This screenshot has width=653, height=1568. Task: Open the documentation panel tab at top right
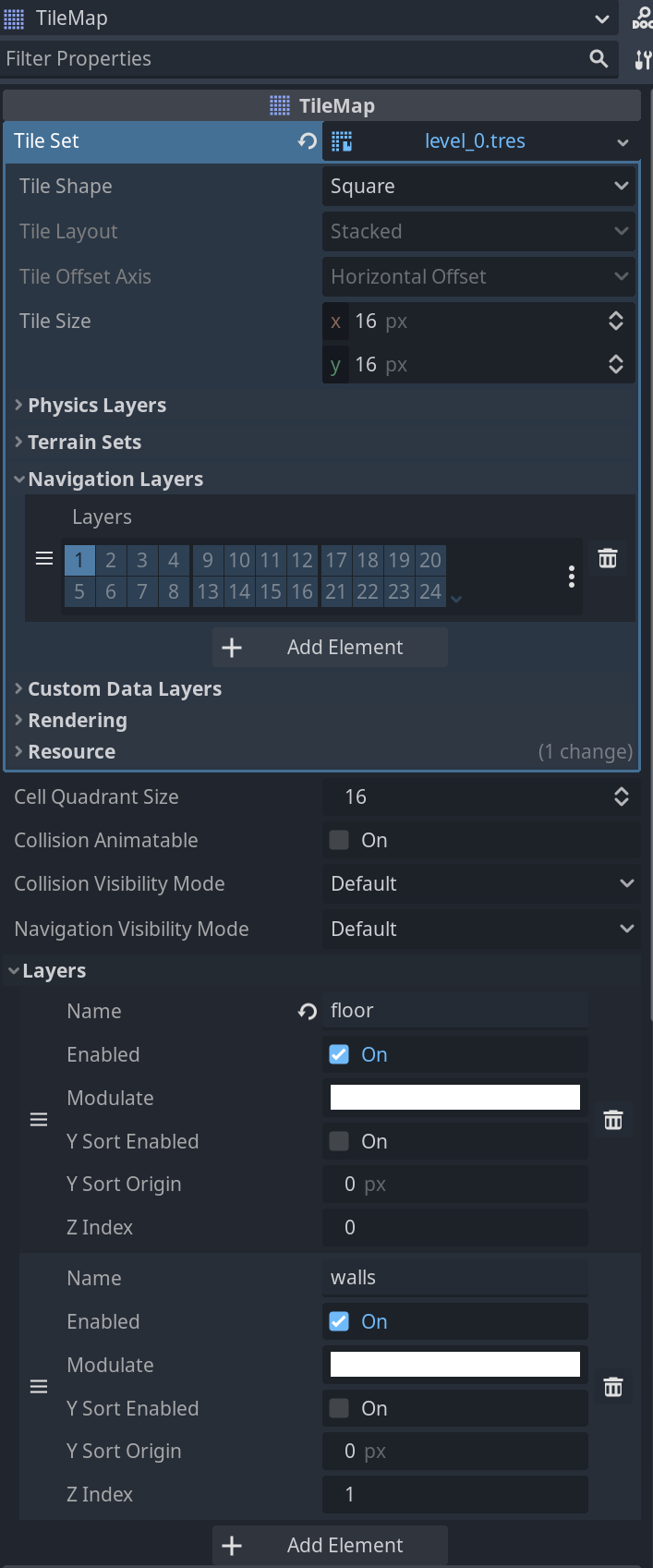point(642,18)
